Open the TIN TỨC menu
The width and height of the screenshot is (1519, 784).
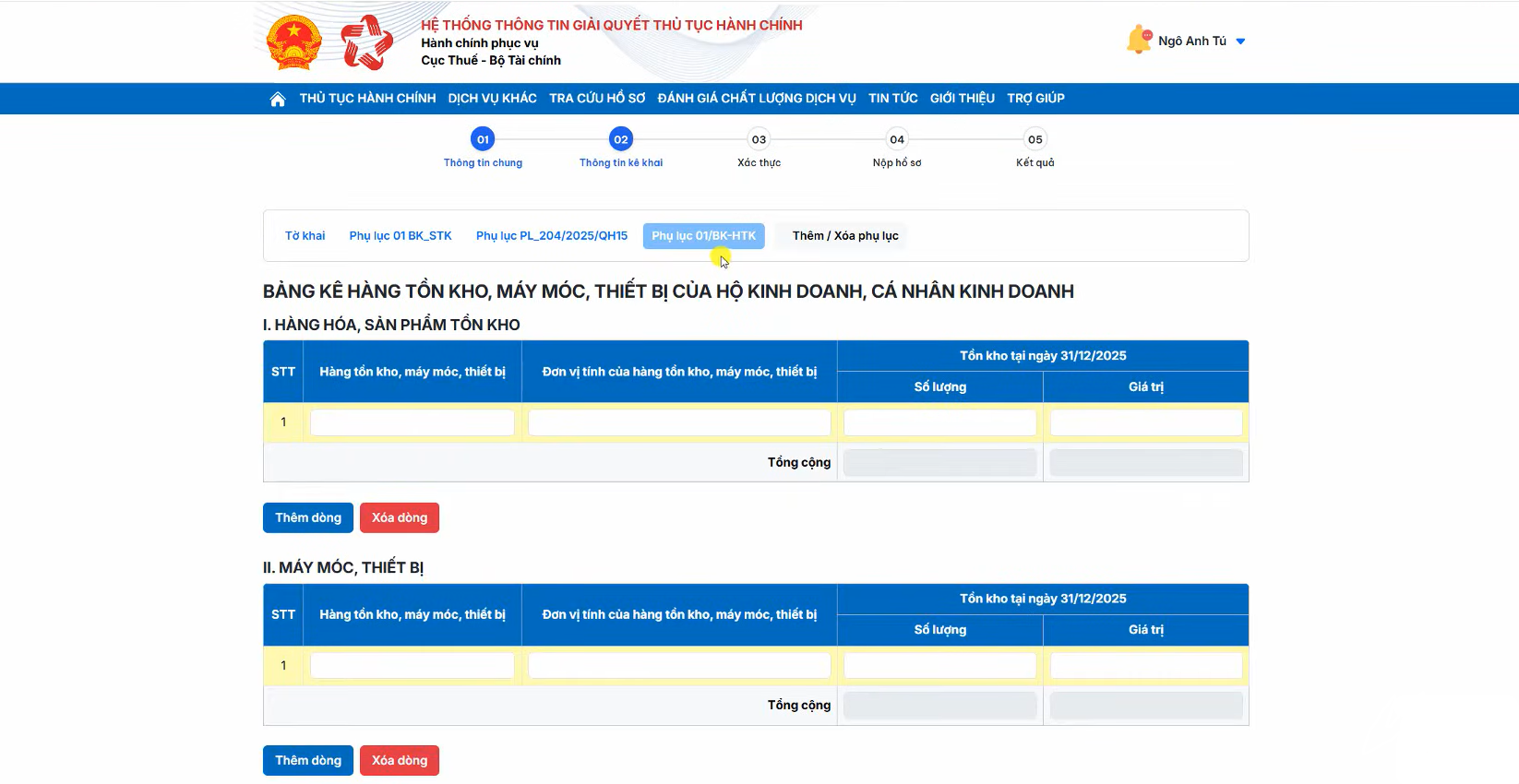coord(893,99)
